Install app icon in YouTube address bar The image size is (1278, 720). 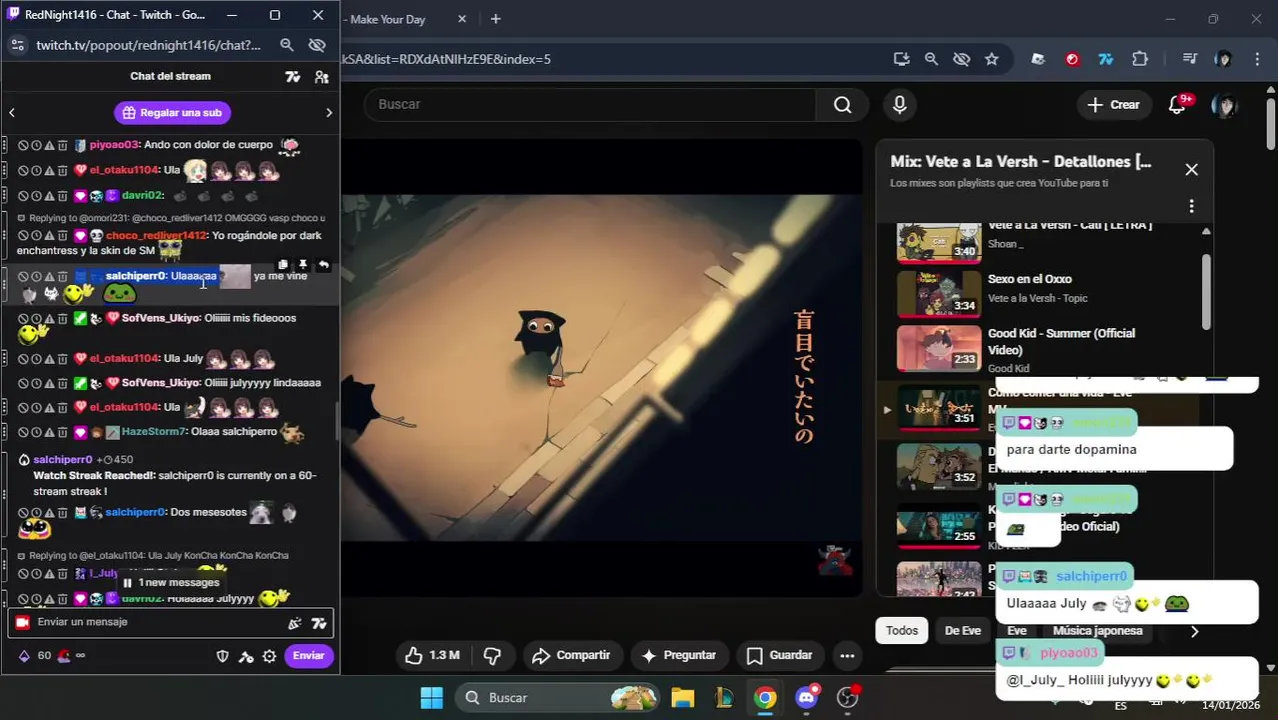(901, 59)
